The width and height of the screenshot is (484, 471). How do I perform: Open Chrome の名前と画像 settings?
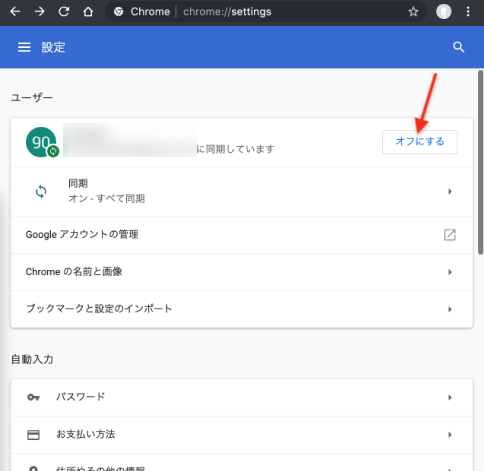coord(242,272)
